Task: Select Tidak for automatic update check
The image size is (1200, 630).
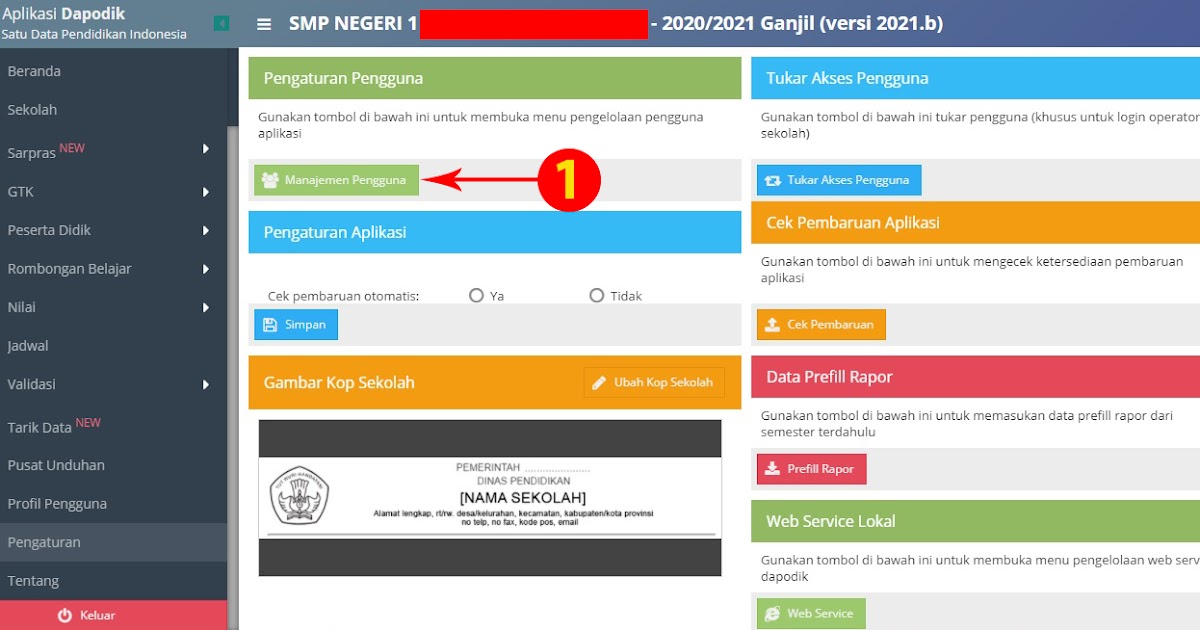Action: click(x=597, y=296)
